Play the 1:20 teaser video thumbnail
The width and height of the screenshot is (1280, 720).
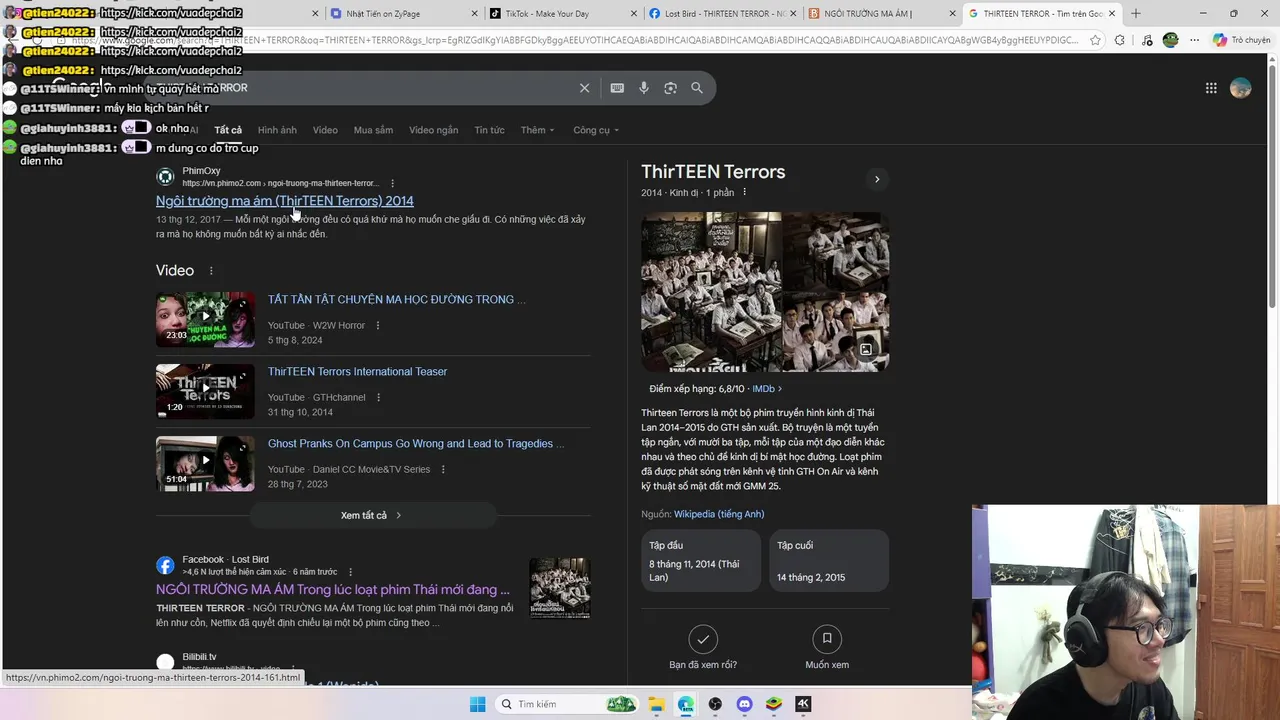pos(205,391)
